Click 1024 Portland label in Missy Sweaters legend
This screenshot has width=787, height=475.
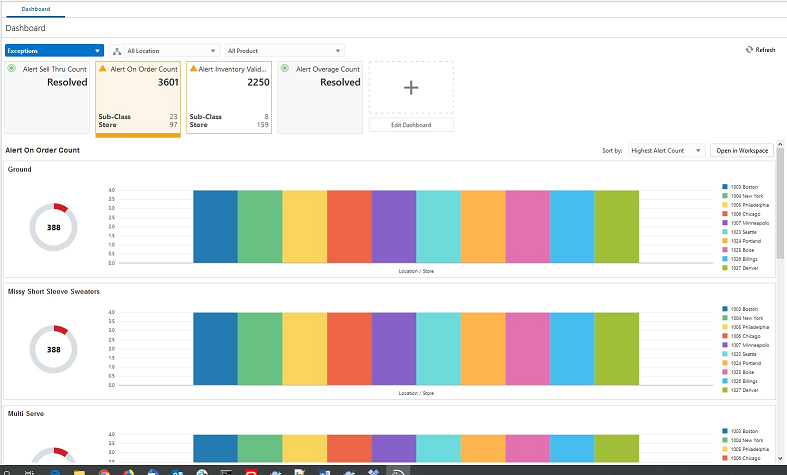click(x=746, y=363)
